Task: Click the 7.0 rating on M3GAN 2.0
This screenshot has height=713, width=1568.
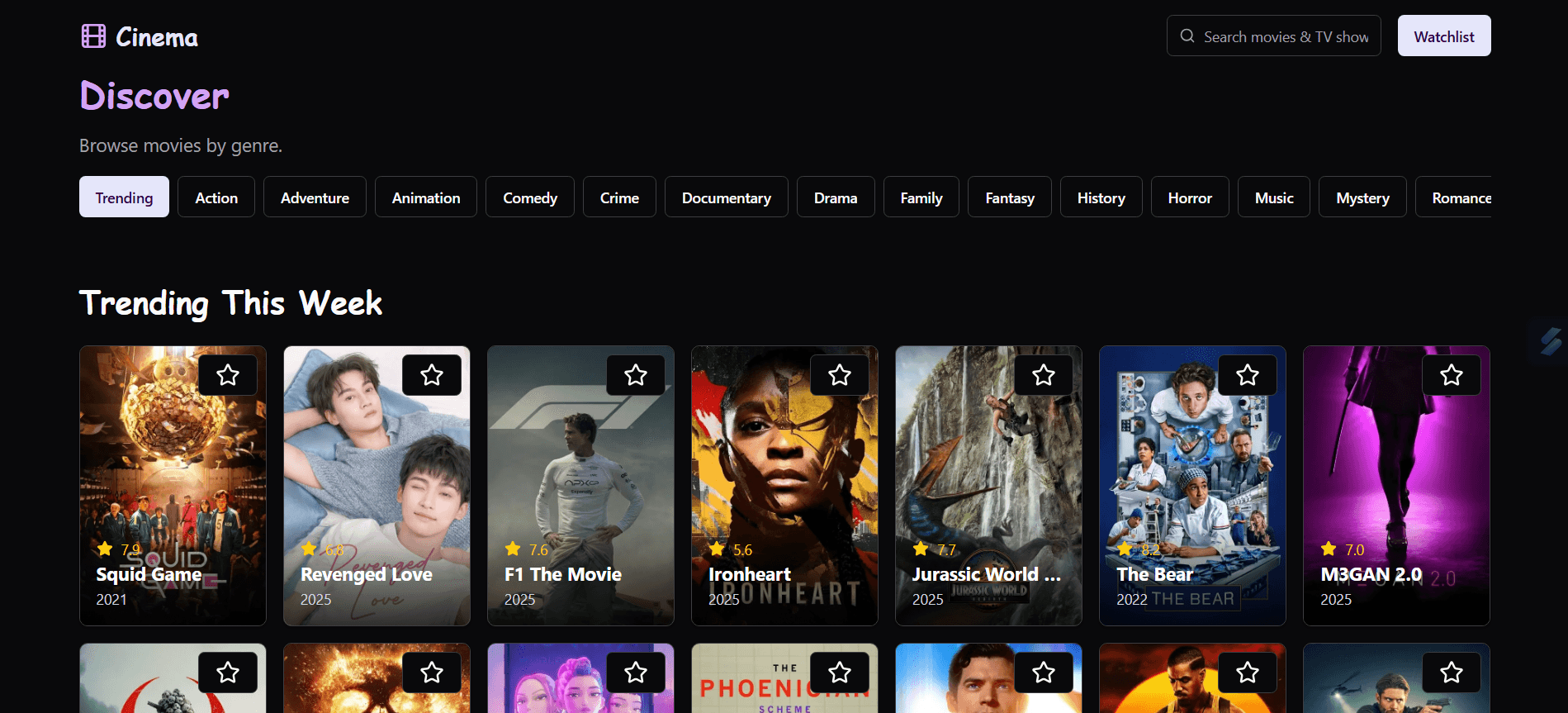Action: click(x=1354, y=549)
